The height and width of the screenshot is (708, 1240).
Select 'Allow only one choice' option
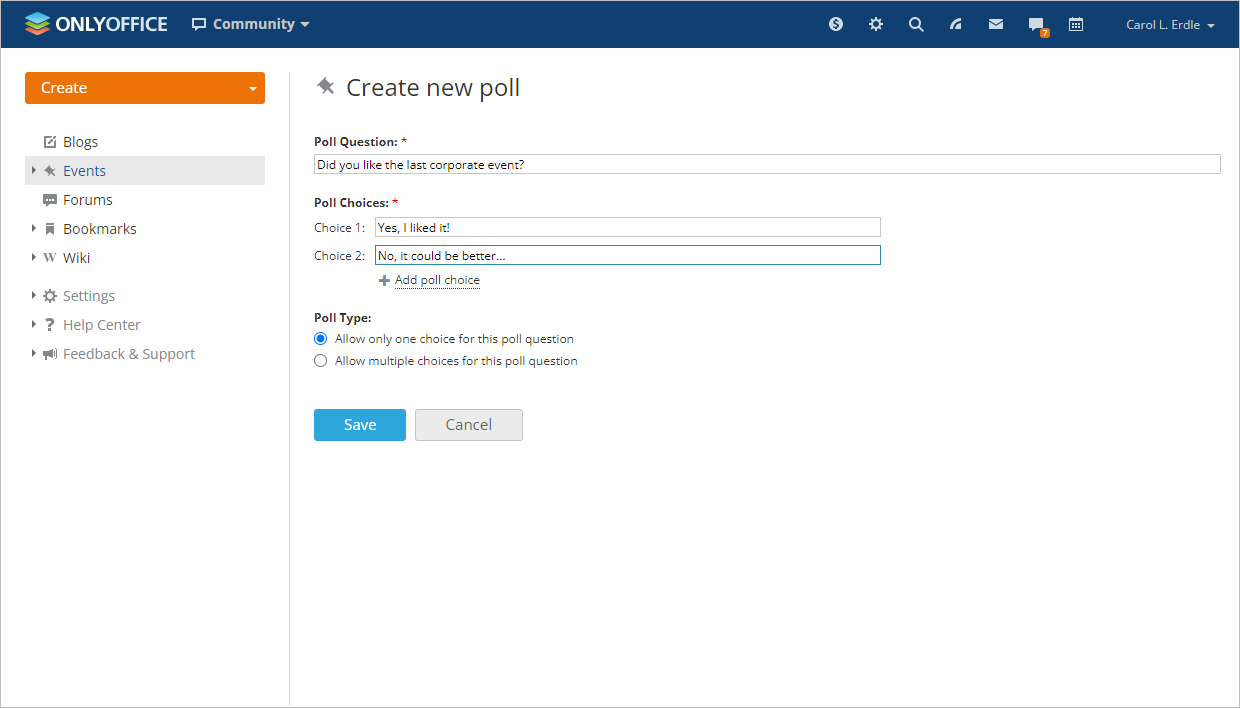[x=320, y=338]
